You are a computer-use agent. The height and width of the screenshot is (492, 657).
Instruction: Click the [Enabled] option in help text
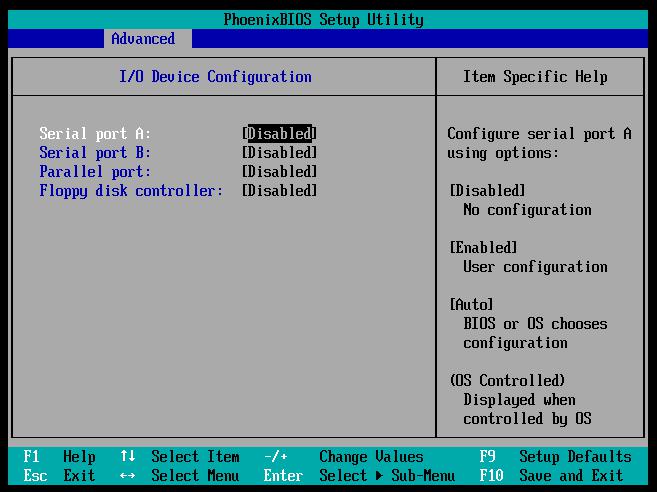(x=484, y=248)
